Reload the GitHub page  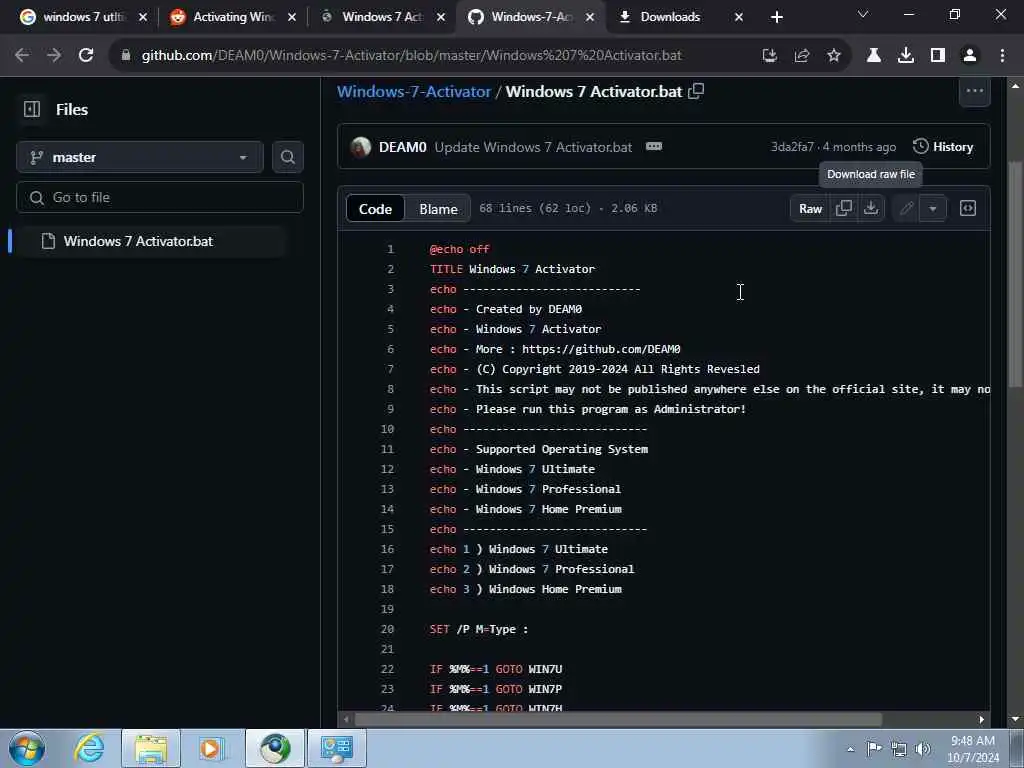(x=86, y=56)
